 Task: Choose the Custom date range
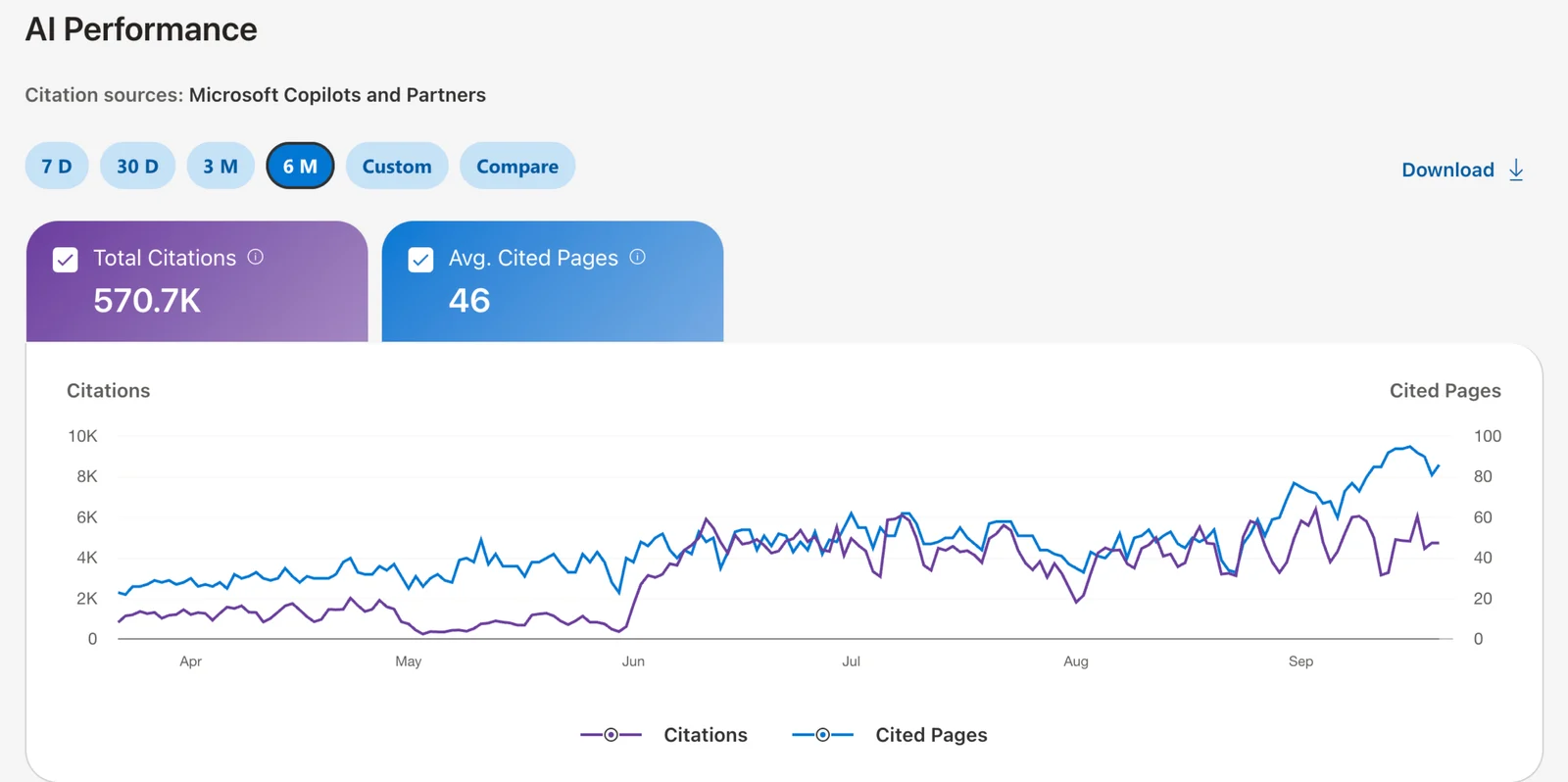pyautogui.click(x=397, y=166)
